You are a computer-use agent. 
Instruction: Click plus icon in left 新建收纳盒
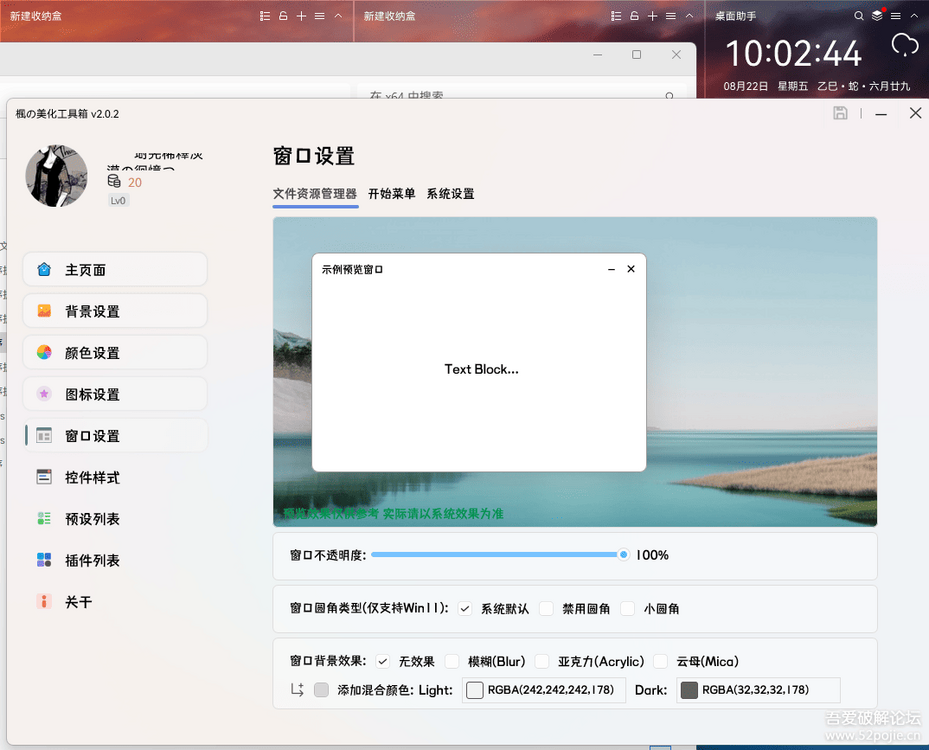302,16
